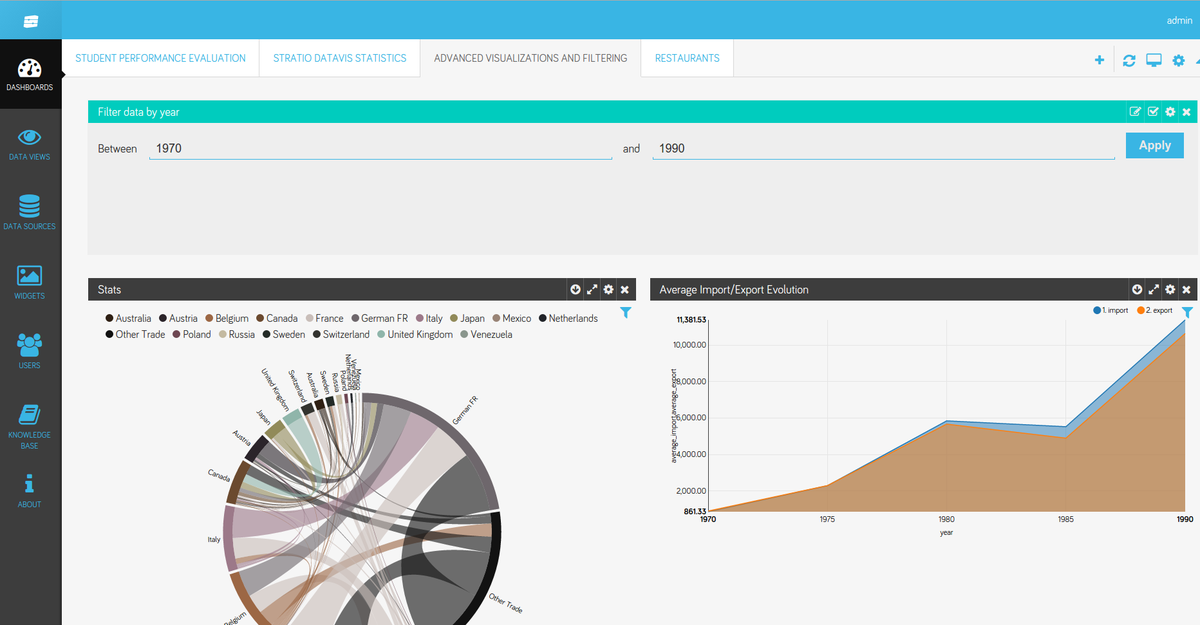The width and height of the screenshot is (1200, 625).
Task: Click the 'Filter data by year' widget title
Action: pos(138,112)
